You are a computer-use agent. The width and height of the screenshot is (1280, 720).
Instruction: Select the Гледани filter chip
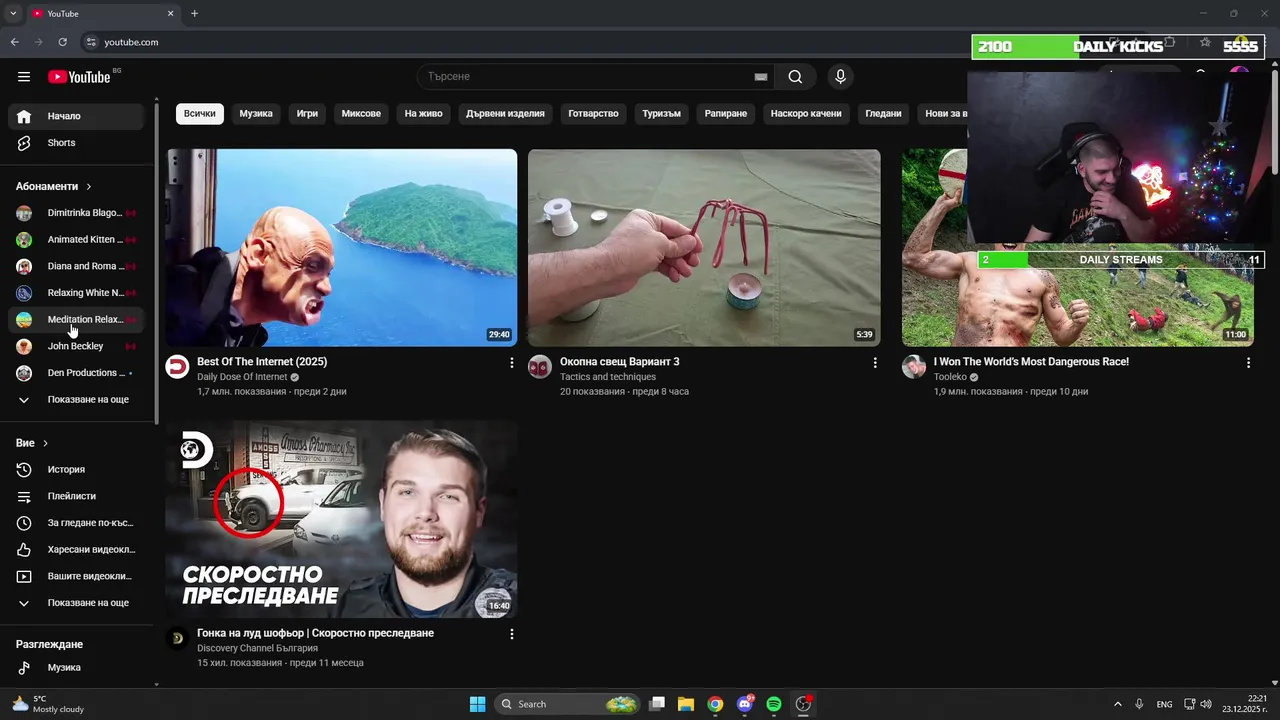coord(883,113)
